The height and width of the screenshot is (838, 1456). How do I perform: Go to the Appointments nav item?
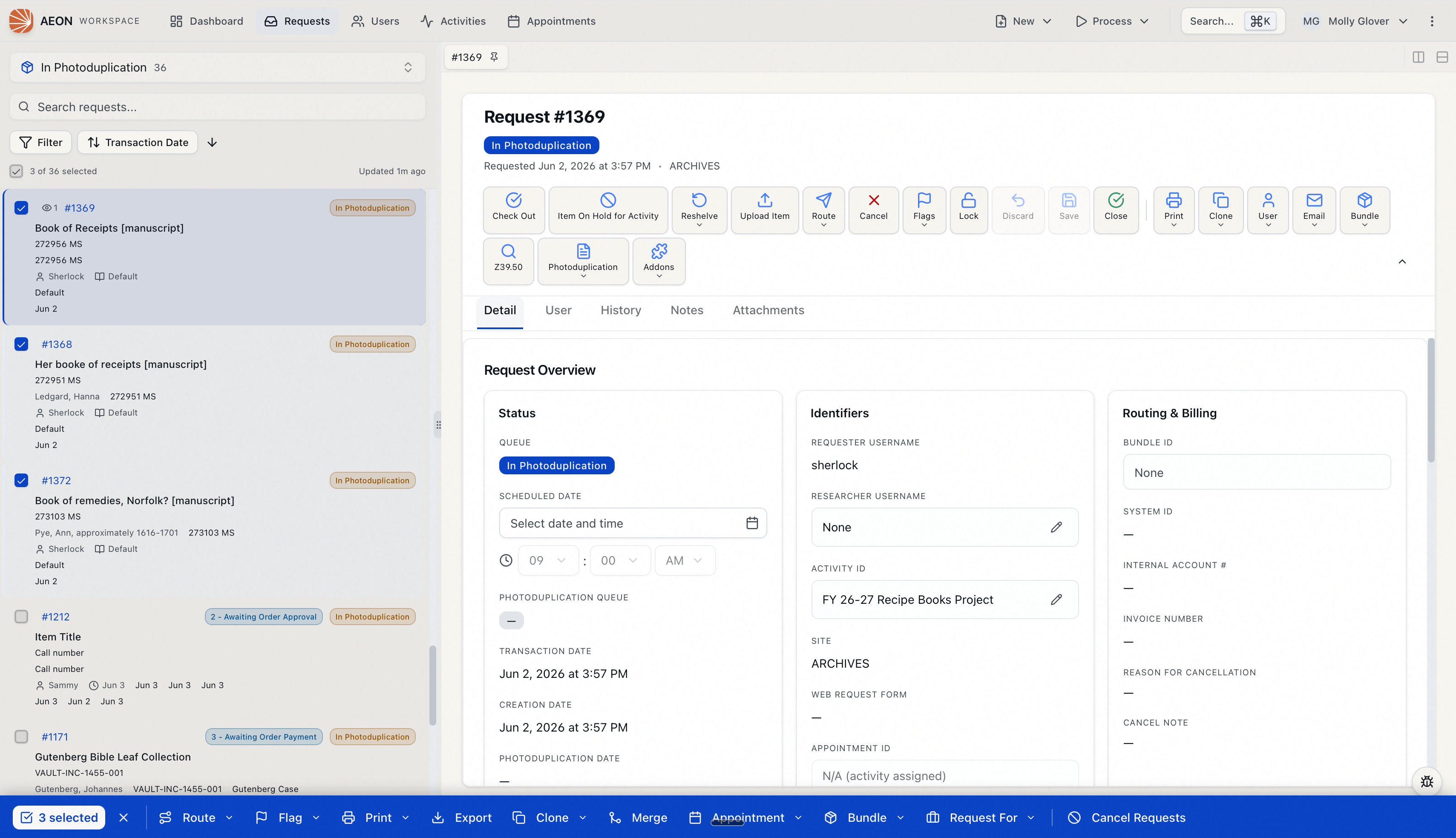(552, 21)
